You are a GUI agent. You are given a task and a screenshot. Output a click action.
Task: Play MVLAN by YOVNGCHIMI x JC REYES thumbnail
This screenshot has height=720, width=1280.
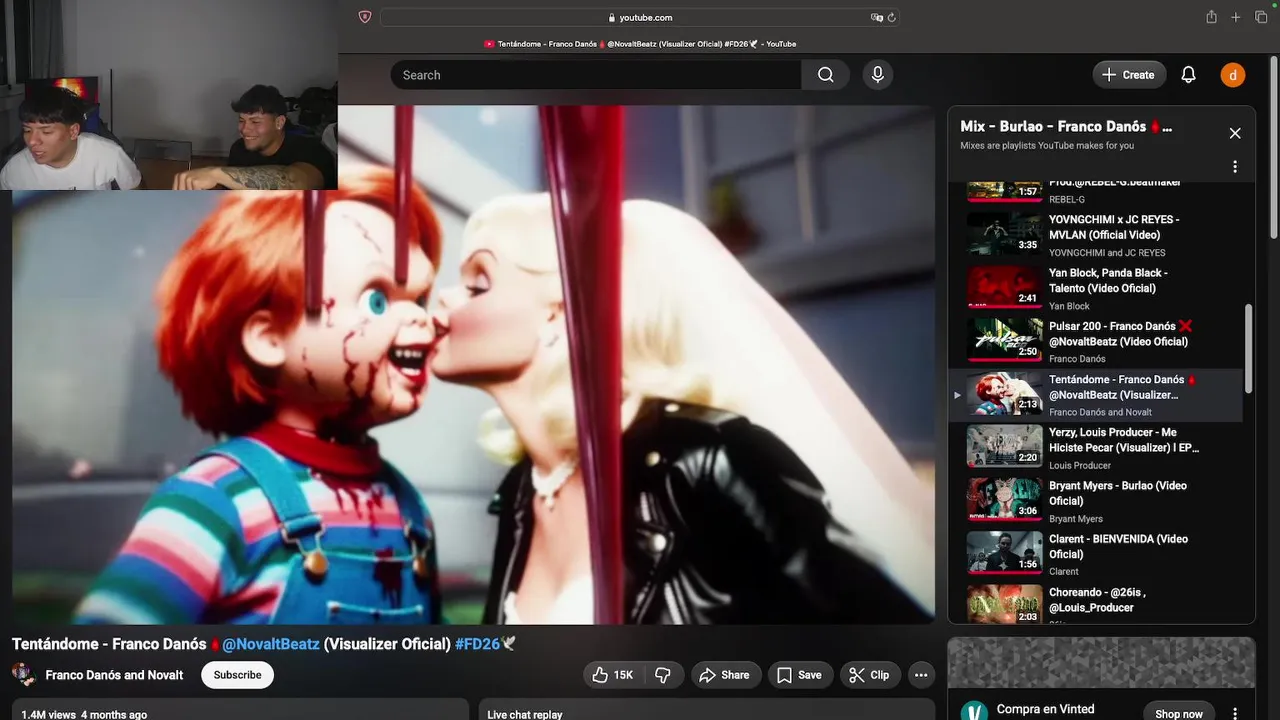(x=1004, y=234)
